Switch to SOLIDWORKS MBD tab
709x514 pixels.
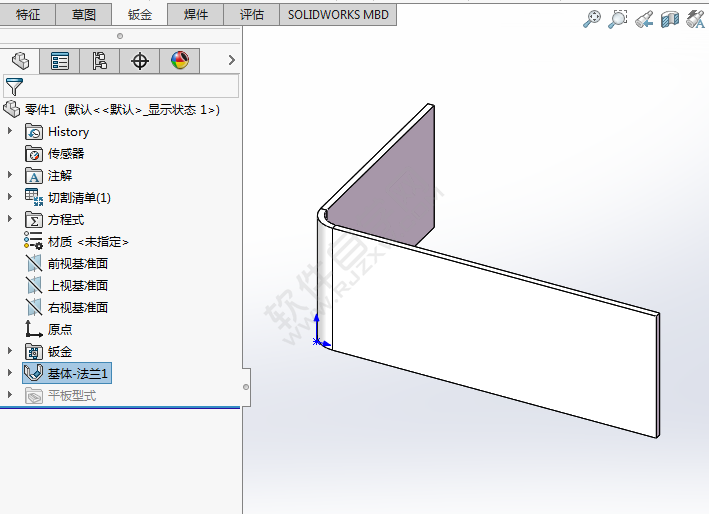pyautogui.click(x=338, y=14)
